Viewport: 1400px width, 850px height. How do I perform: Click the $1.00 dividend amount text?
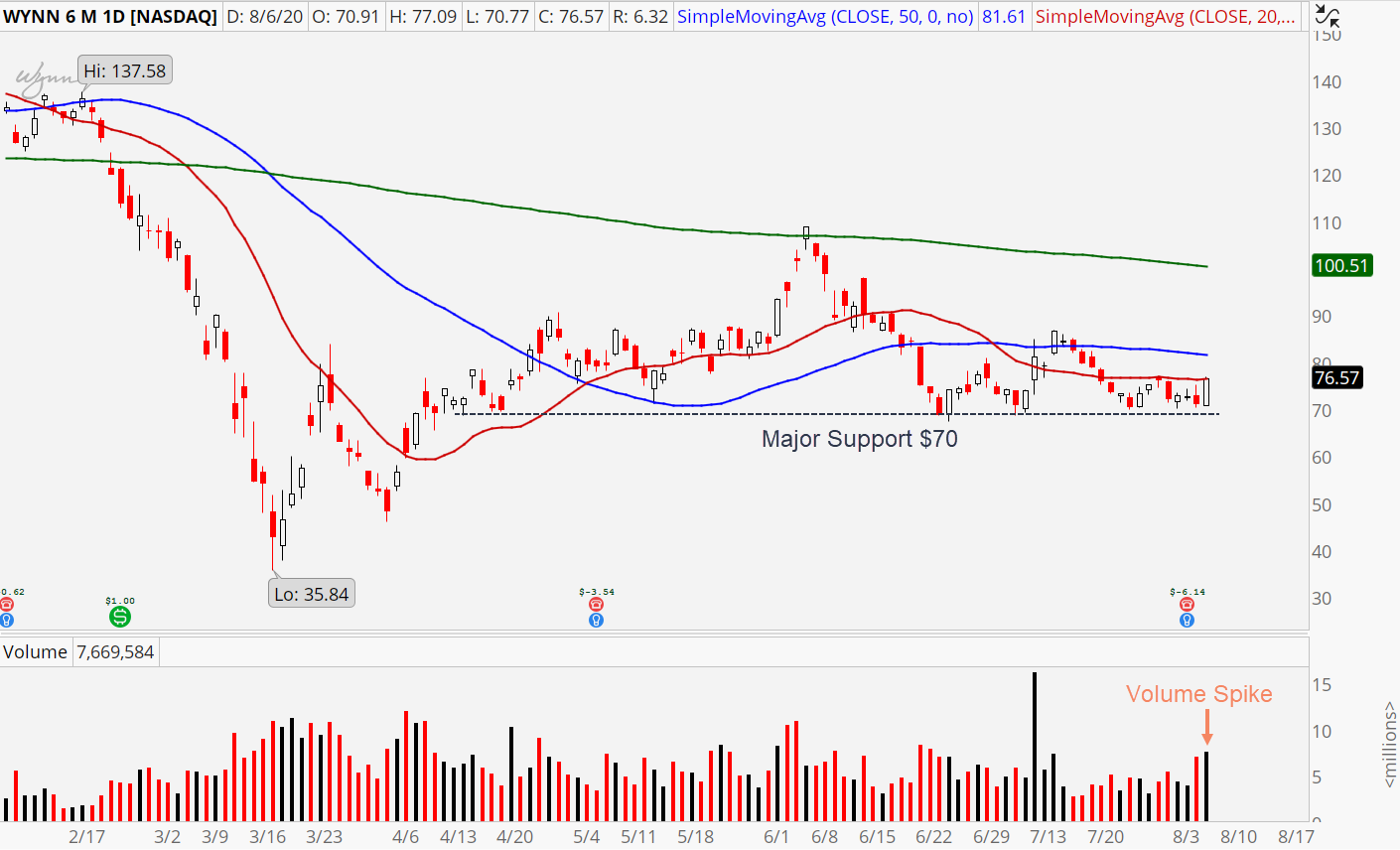(120, 601)
